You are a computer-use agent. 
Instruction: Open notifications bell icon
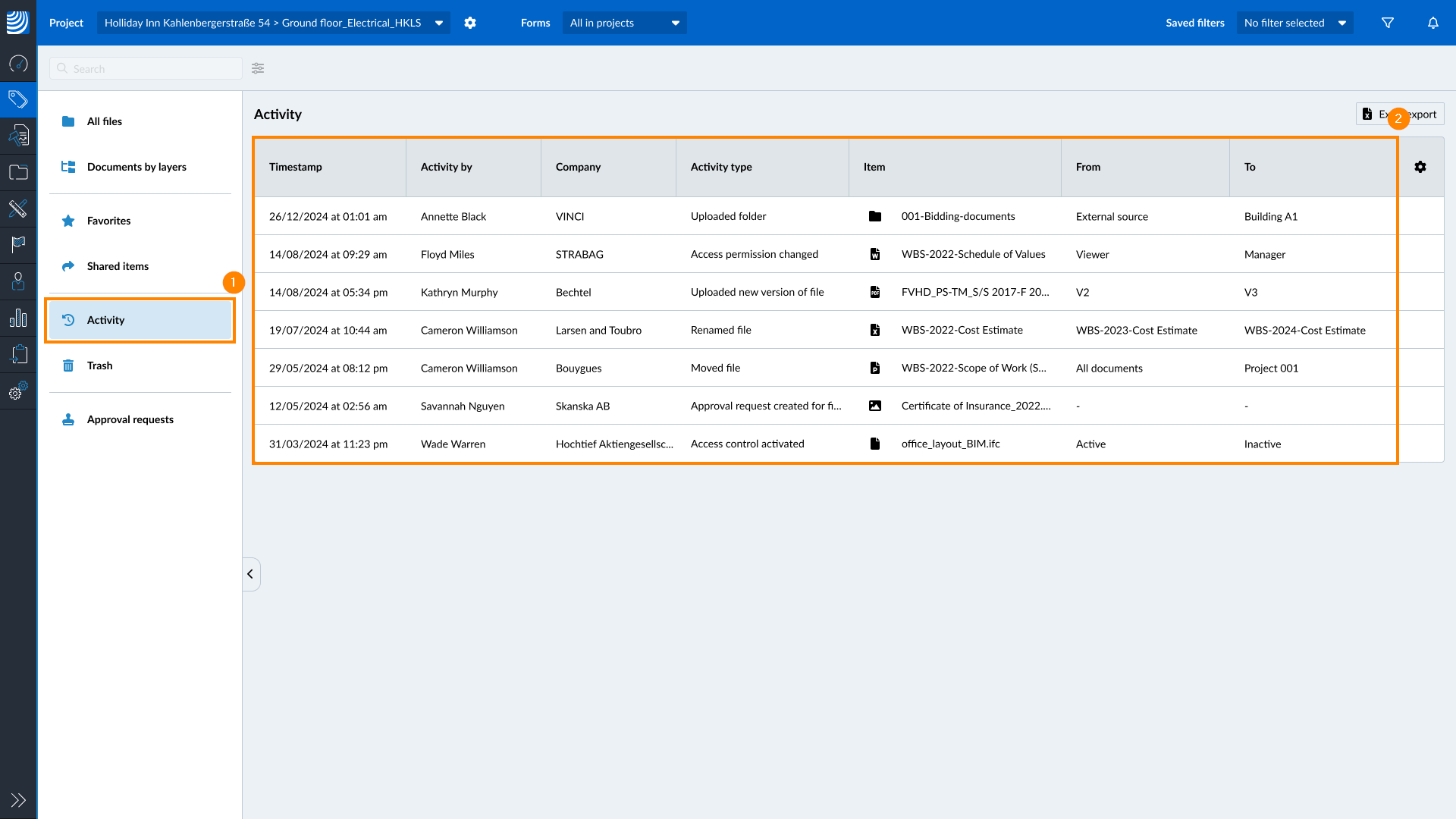click(x=1433, y=23)
